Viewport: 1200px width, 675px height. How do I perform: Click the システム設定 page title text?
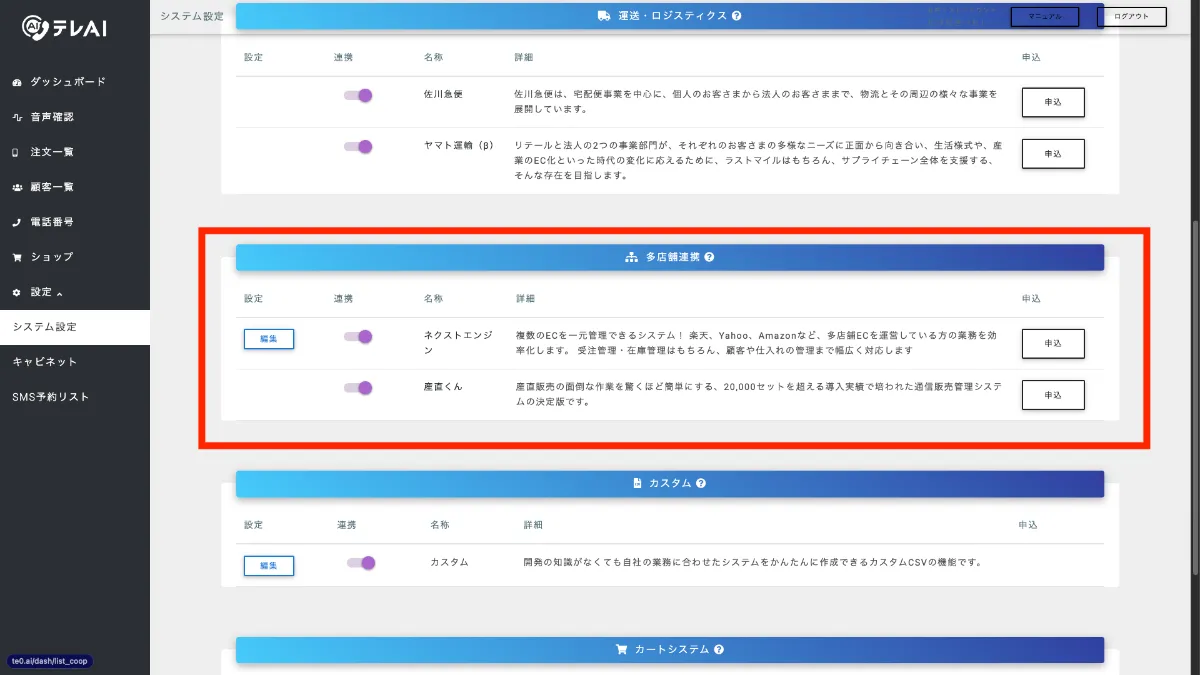point(192,16)
